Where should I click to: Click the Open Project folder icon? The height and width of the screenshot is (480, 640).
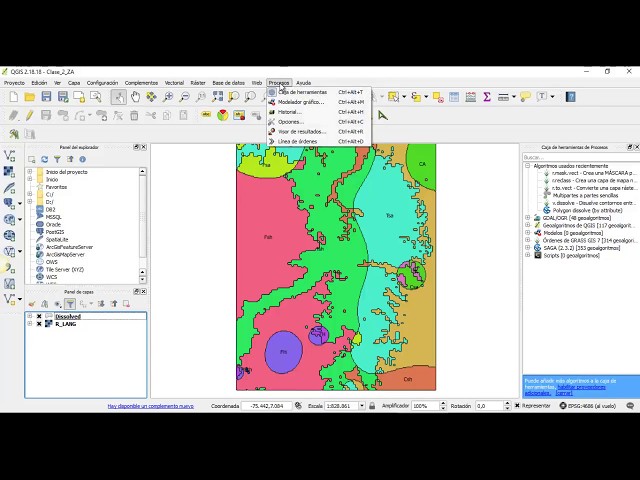click(30, 97)
